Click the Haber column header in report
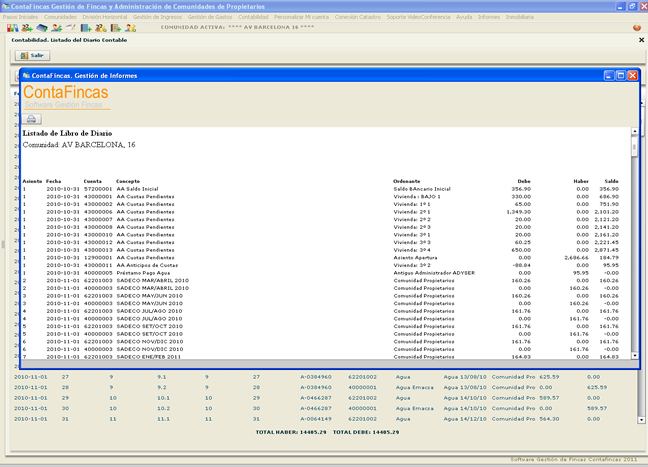The height and width of the screenshot is (467, 648). 581,181
